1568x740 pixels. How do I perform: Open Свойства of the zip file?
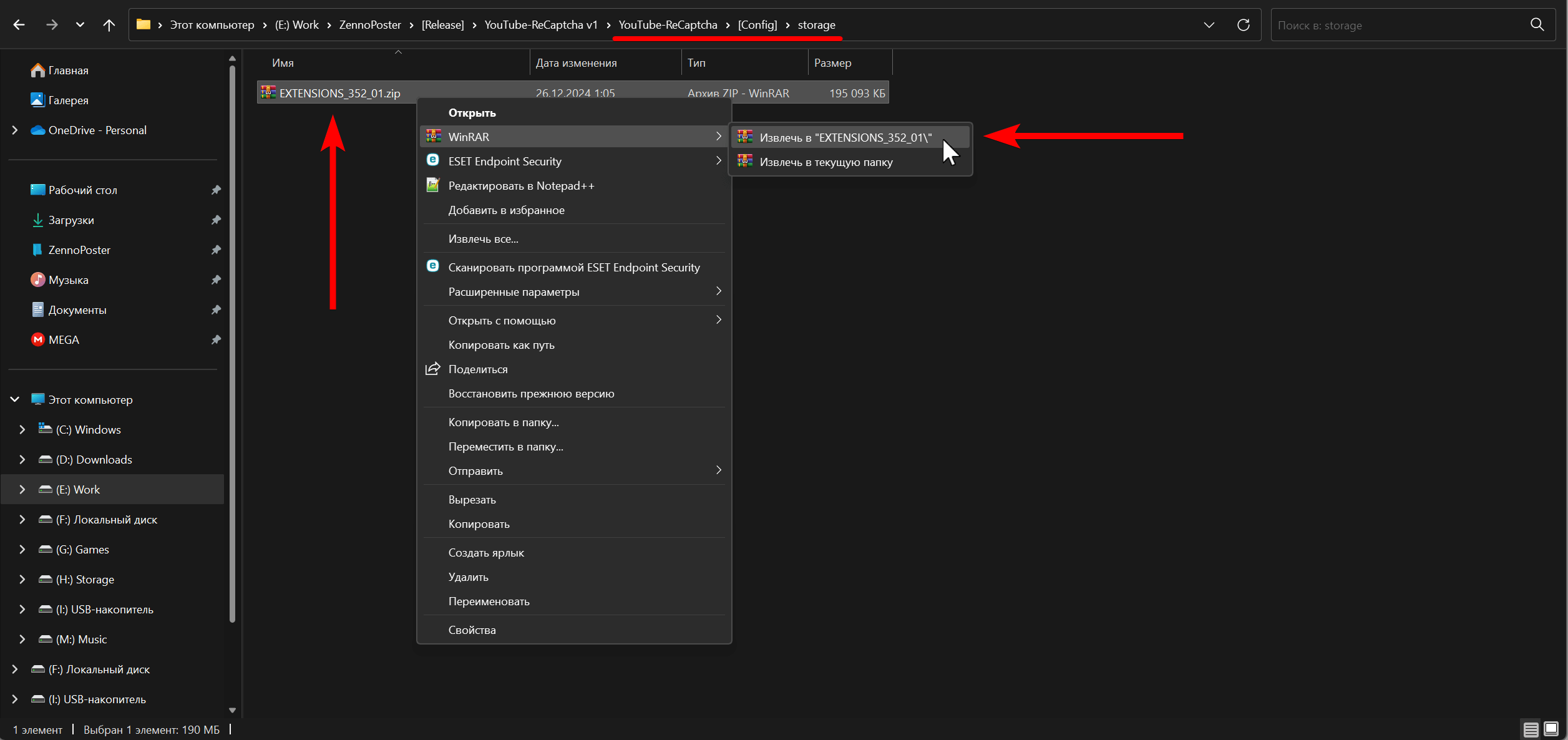tap(574, 630)
